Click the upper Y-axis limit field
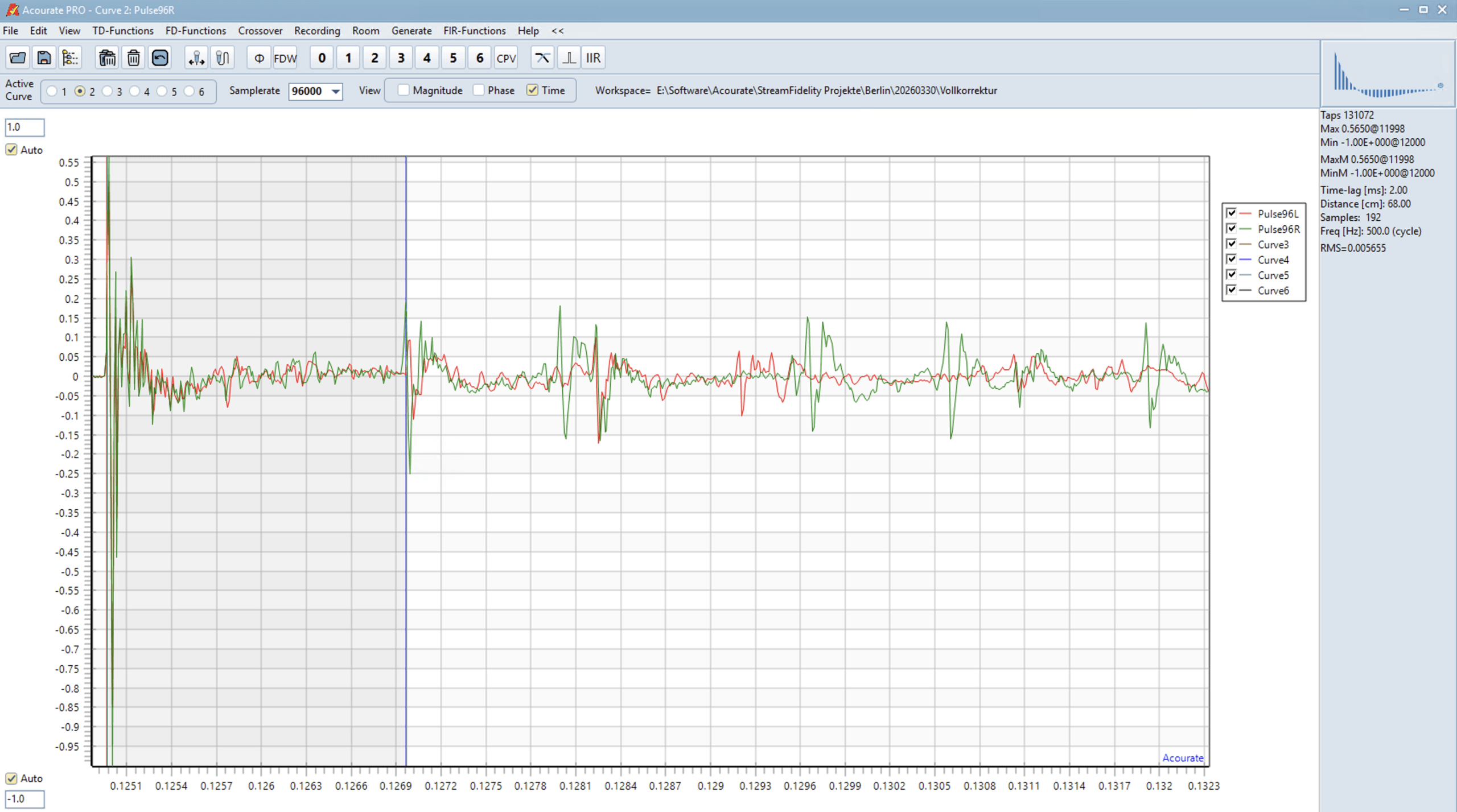1457x812 pixels. tap(24, 127)
